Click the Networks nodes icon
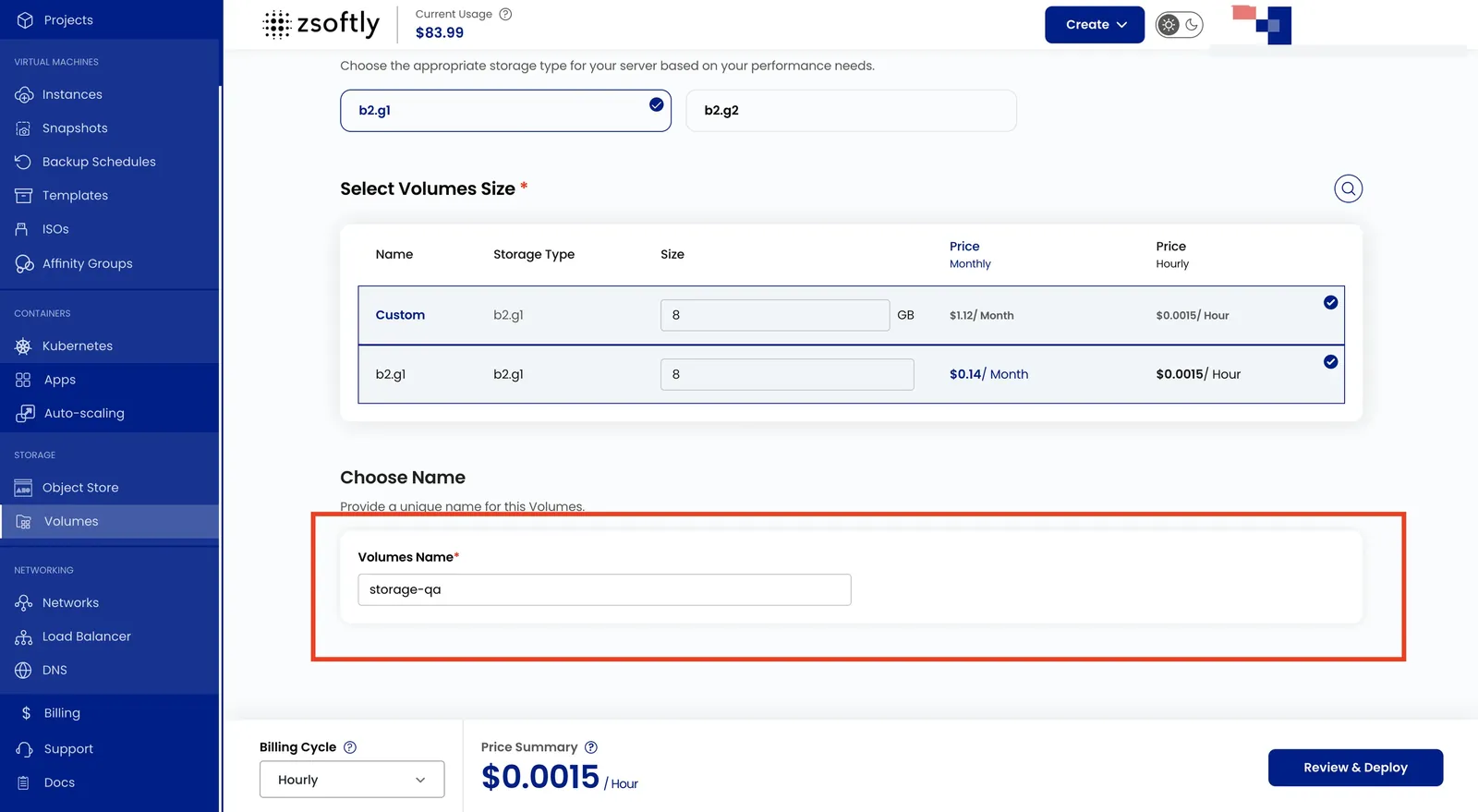The width and height of the screenshot is (1478, 812). tap(24, 603)
